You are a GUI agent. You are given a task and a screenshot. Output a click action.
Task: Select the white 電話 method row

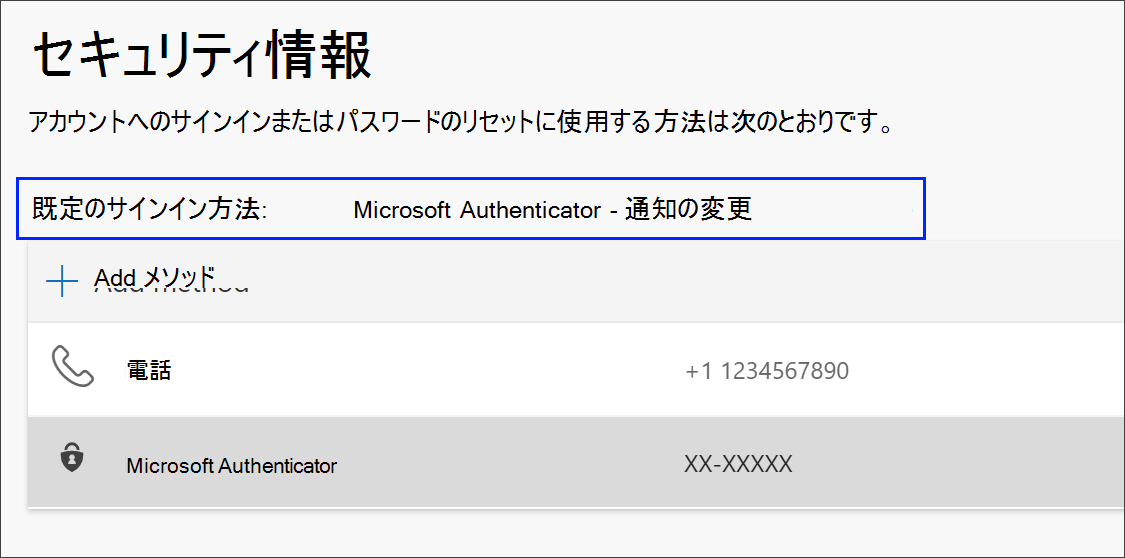tap(576, 369)
